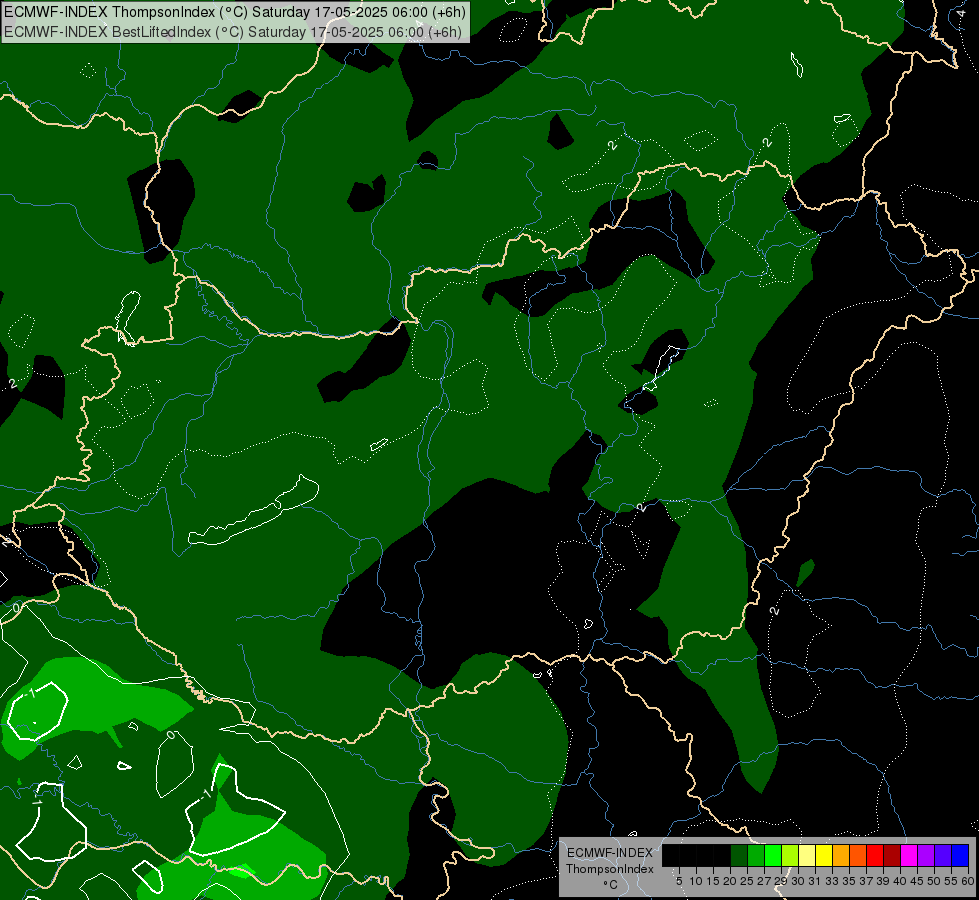Select the magenta 40-45 legend swatch

pos(909,855)
